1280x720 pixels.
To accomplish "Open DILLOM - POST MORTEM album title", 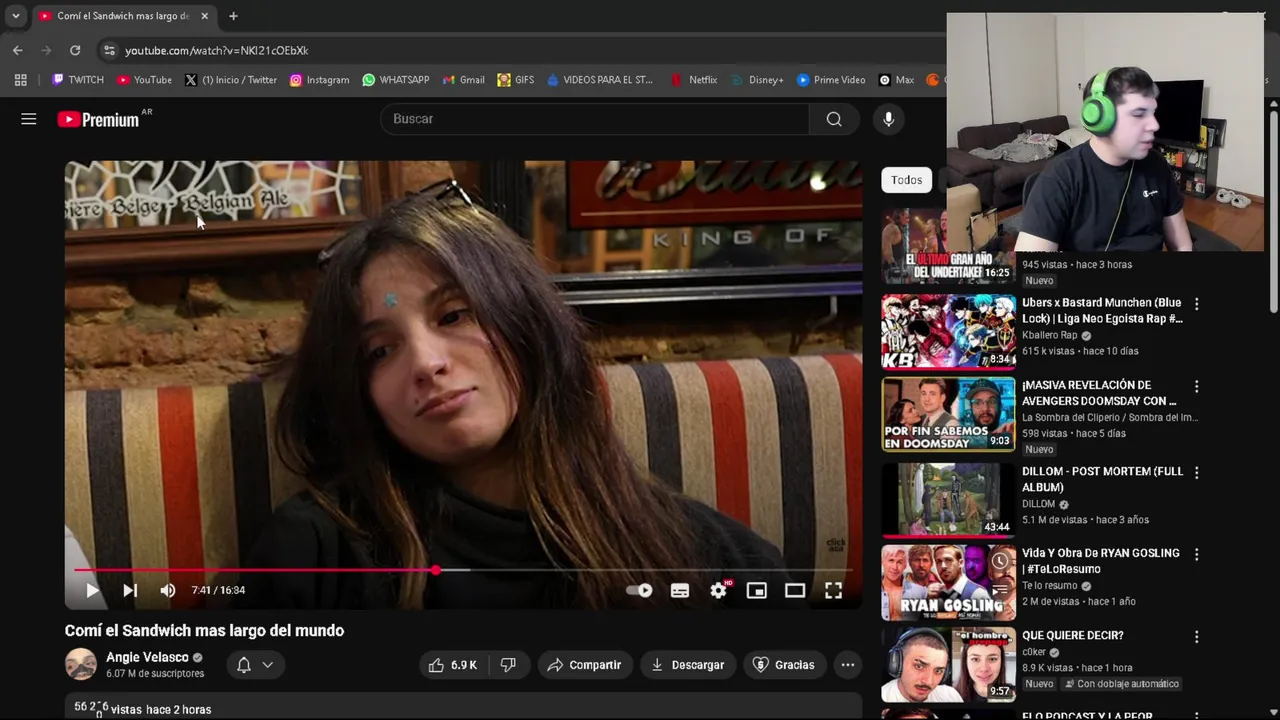I will (1102, 479).
